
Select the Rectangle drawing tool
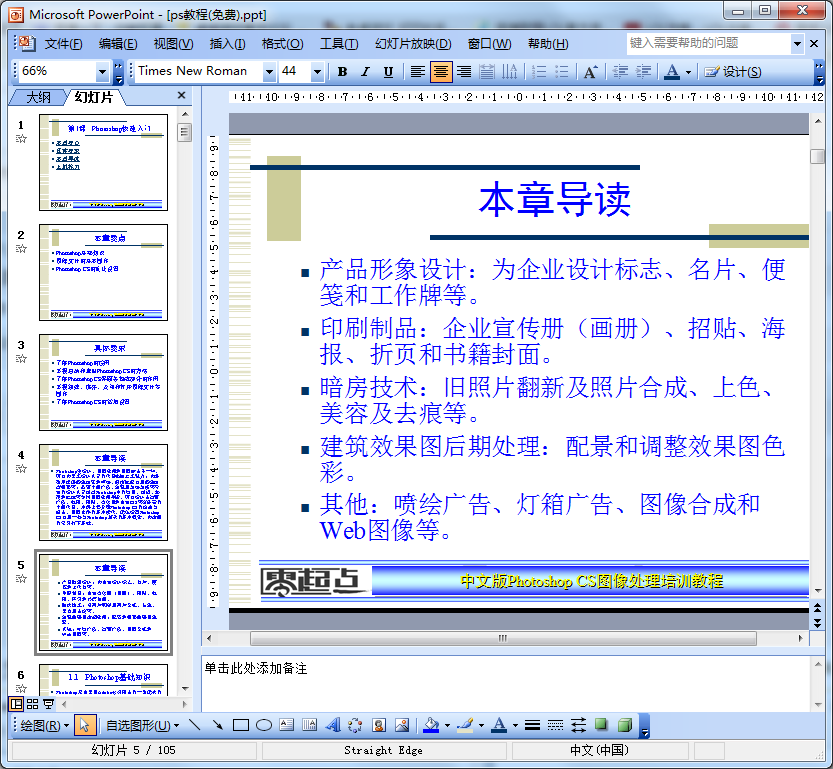(241, 725)
